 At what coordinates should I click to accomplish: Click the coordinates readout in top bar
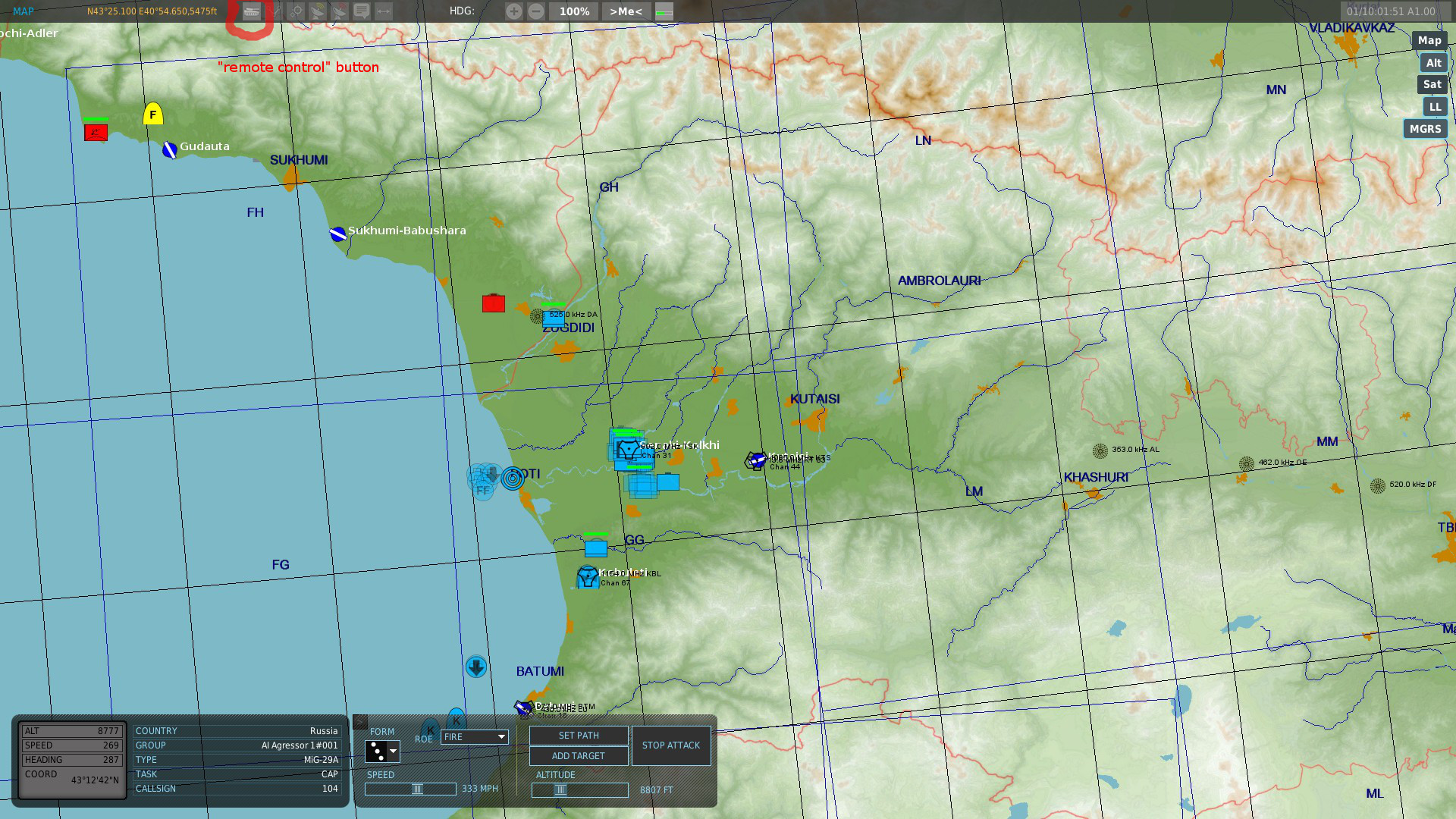(x=152, y=11)
